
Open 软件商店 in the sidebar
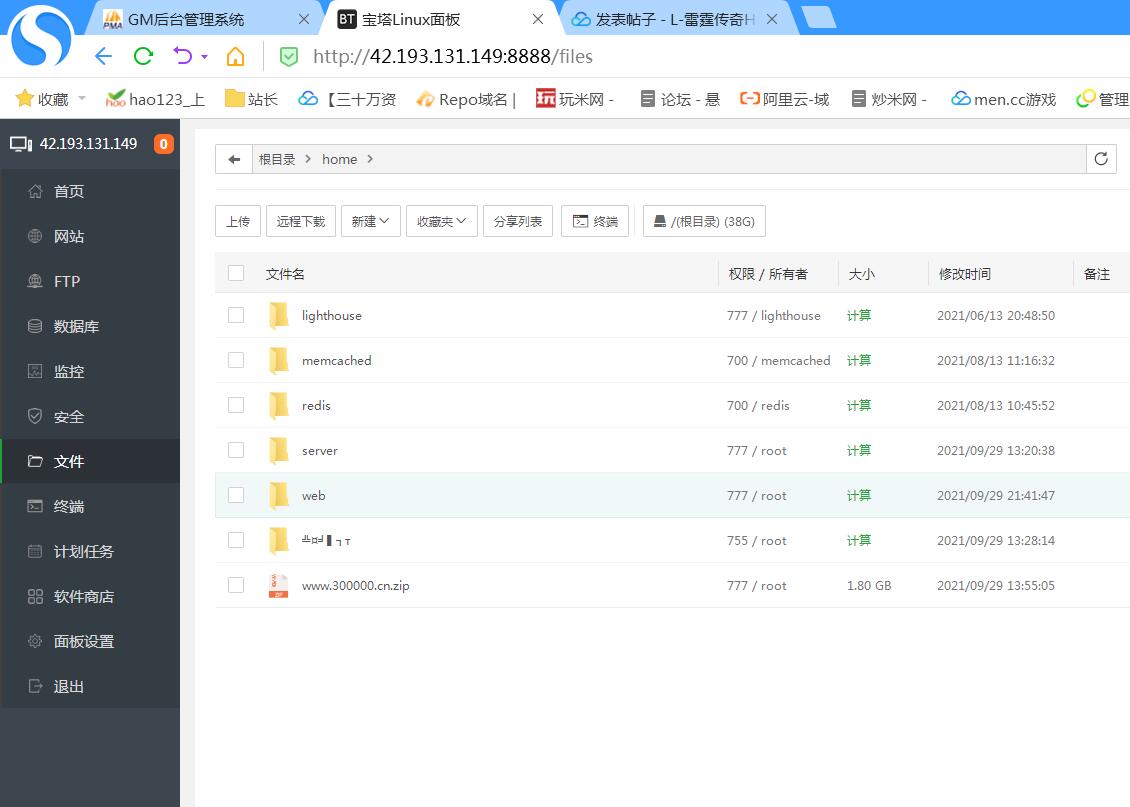(83, 597)
